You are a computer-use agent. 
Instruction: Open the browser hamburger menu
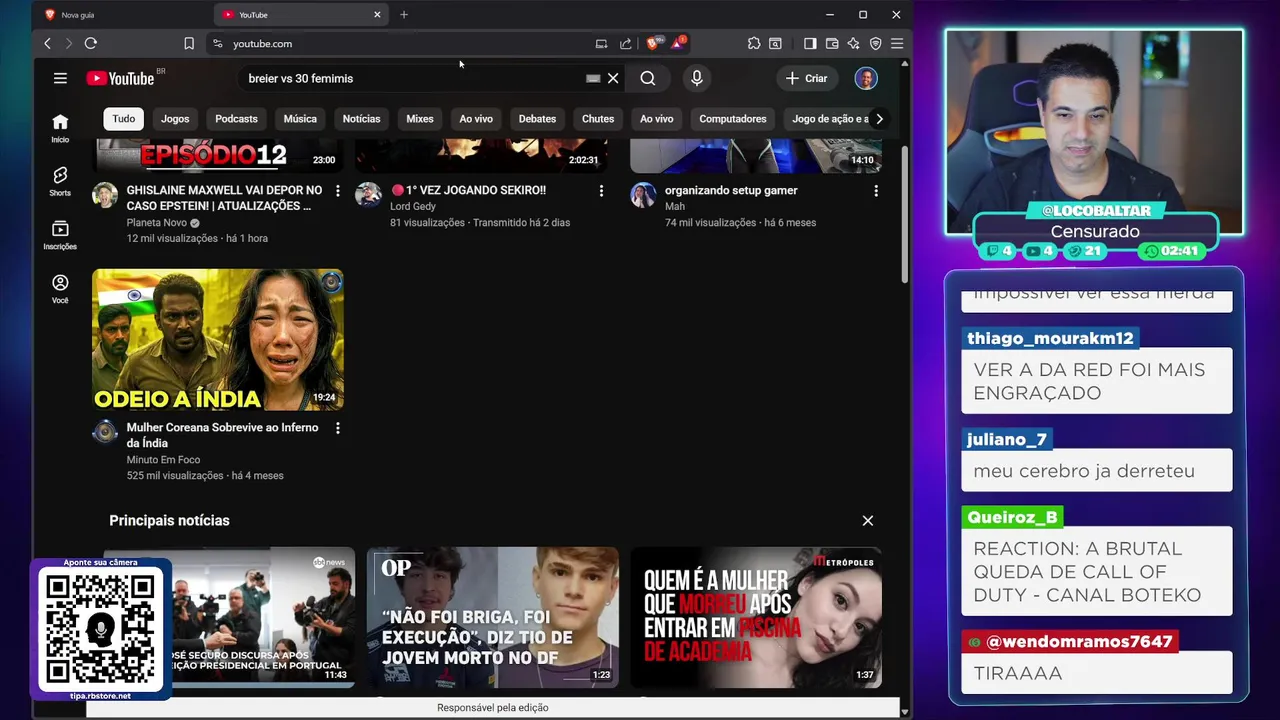[x=897, y=43]
